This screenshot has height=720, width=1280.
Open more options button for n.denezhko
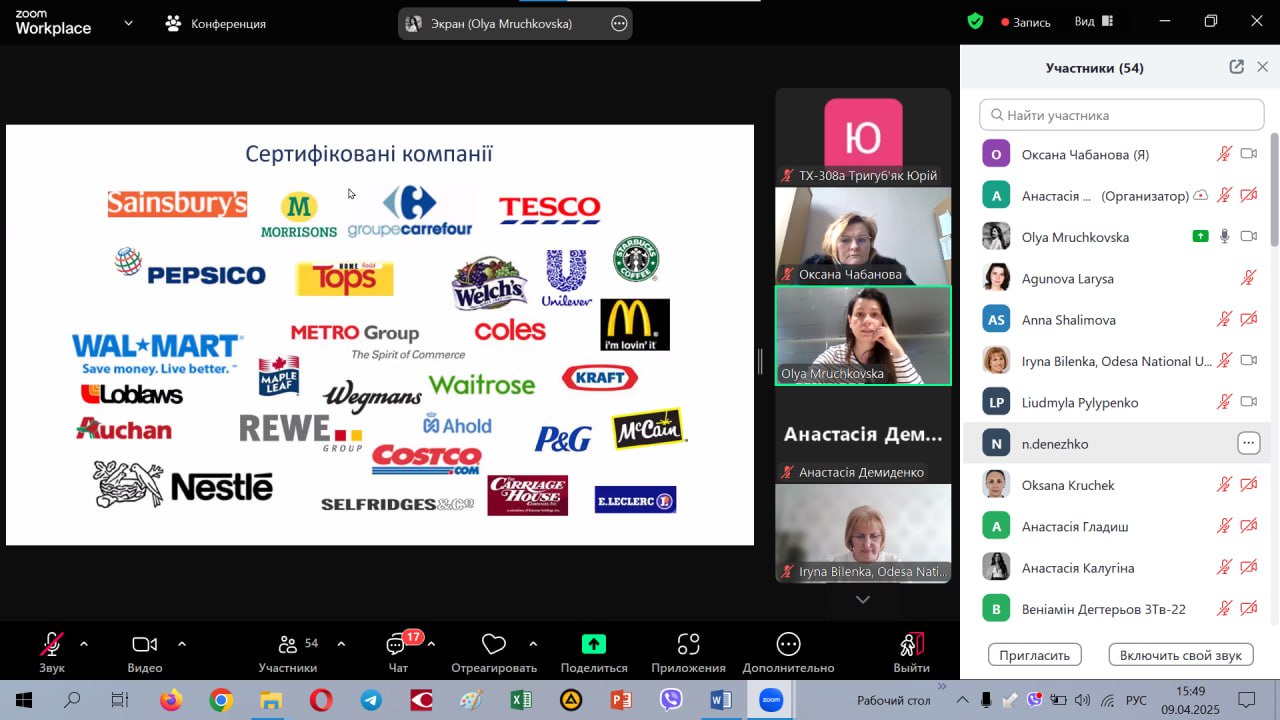click(x=1248, y=444)
